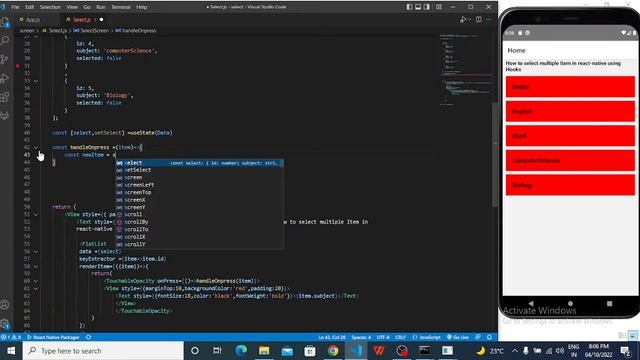Switch to the App.js editor tab

pyautogui.click(x=33, y=20)
